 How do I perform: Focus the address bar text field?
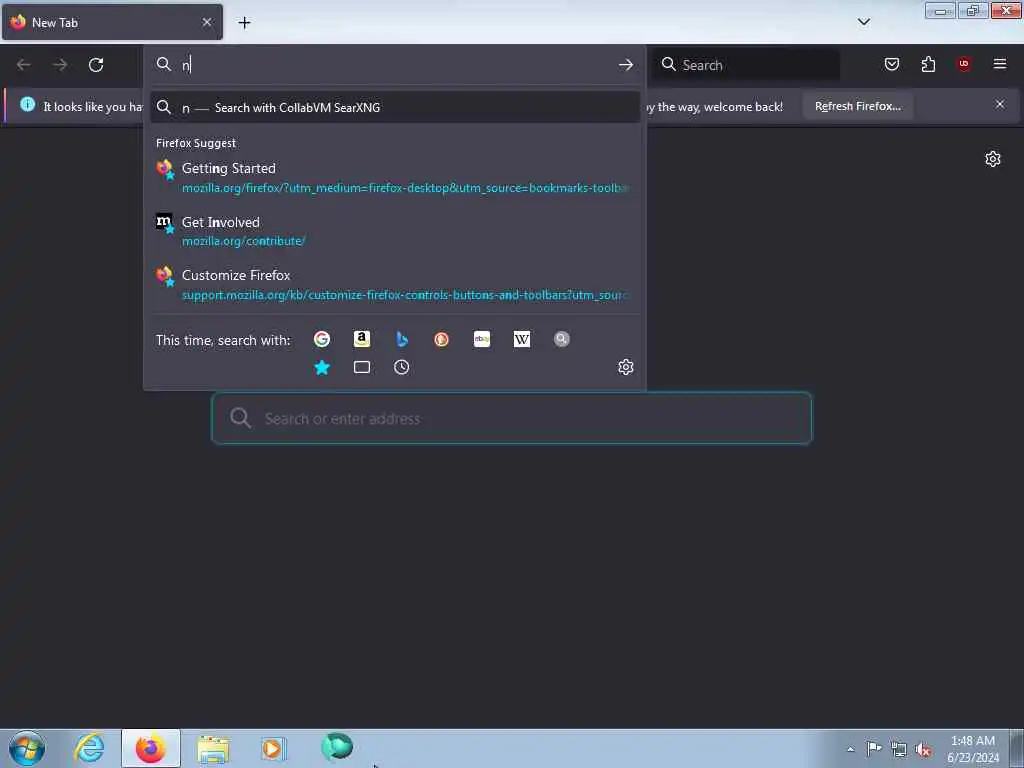click(395, 65)
